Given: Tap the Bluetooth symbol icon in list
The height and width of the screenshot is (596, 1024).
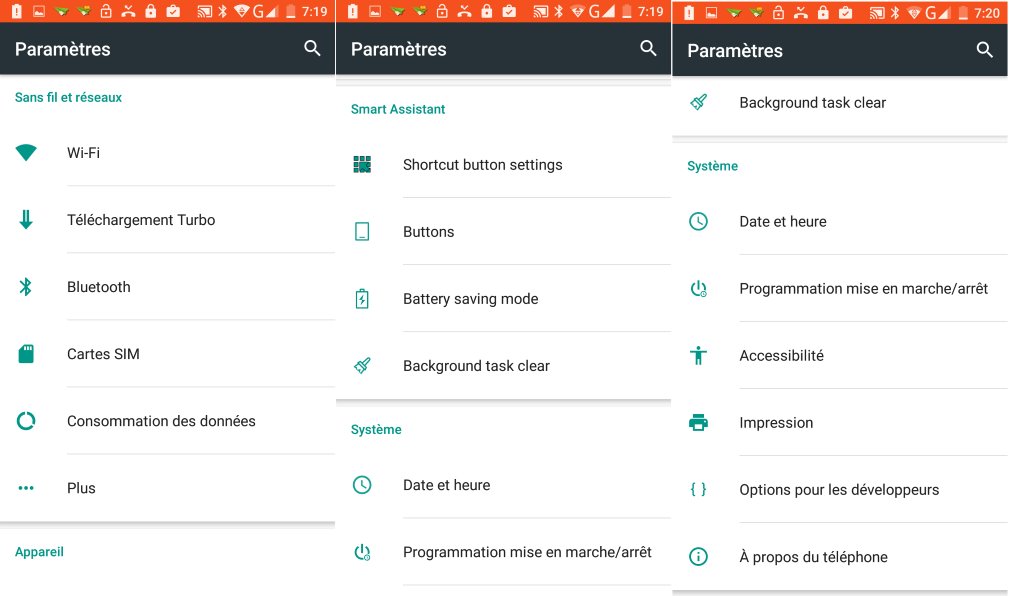Looking at the screenshot, I should (25, 287).
